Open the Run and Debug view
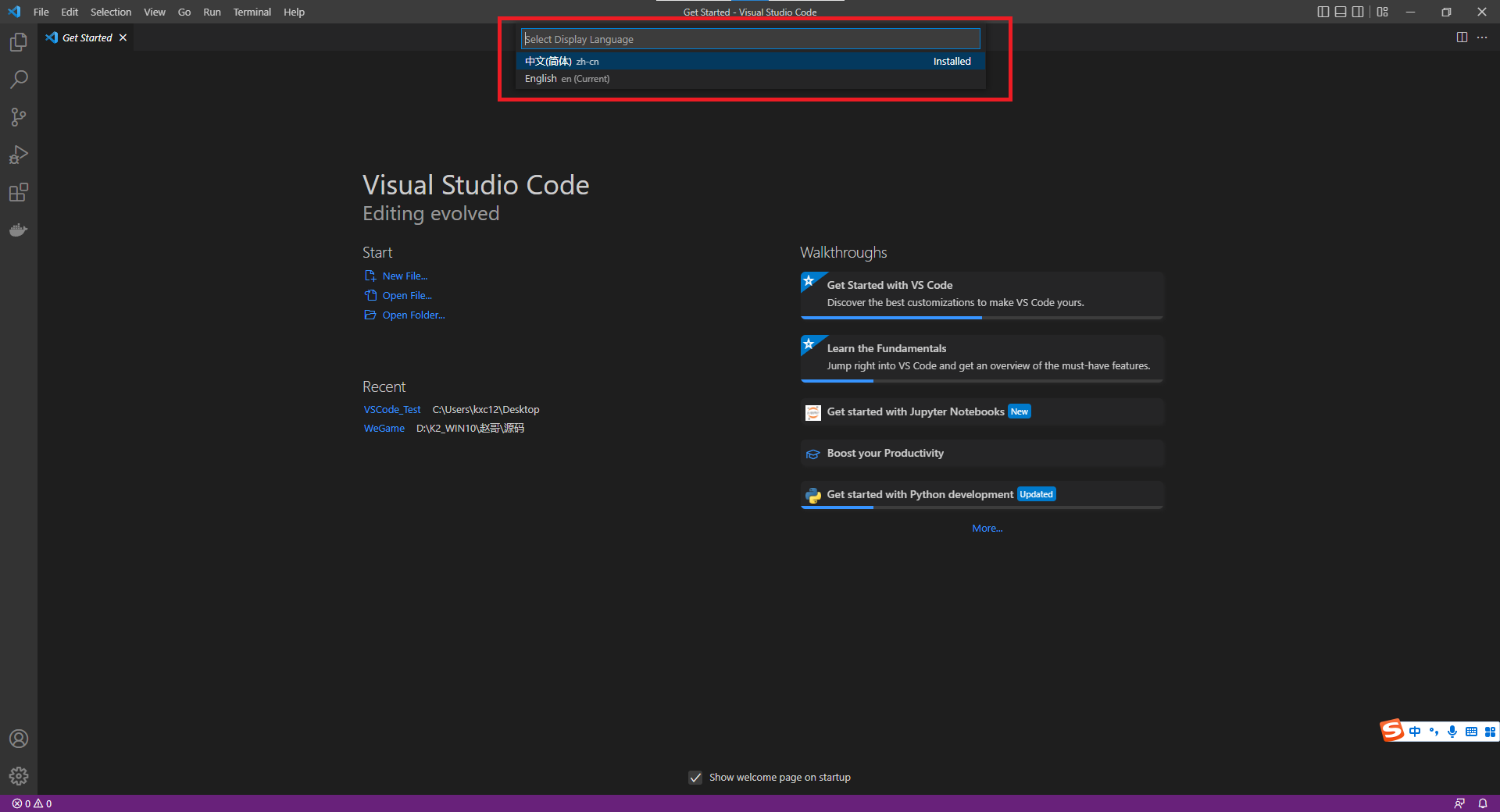The height and width of the screenshot is (812, 1500). (x=19, y=154)
